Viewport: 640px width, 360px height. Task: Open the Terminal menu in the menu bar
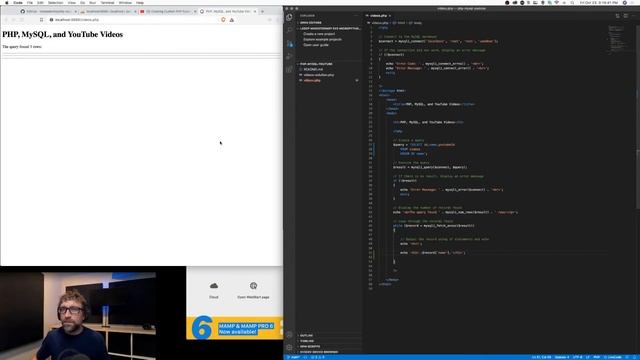coord(107,2)
